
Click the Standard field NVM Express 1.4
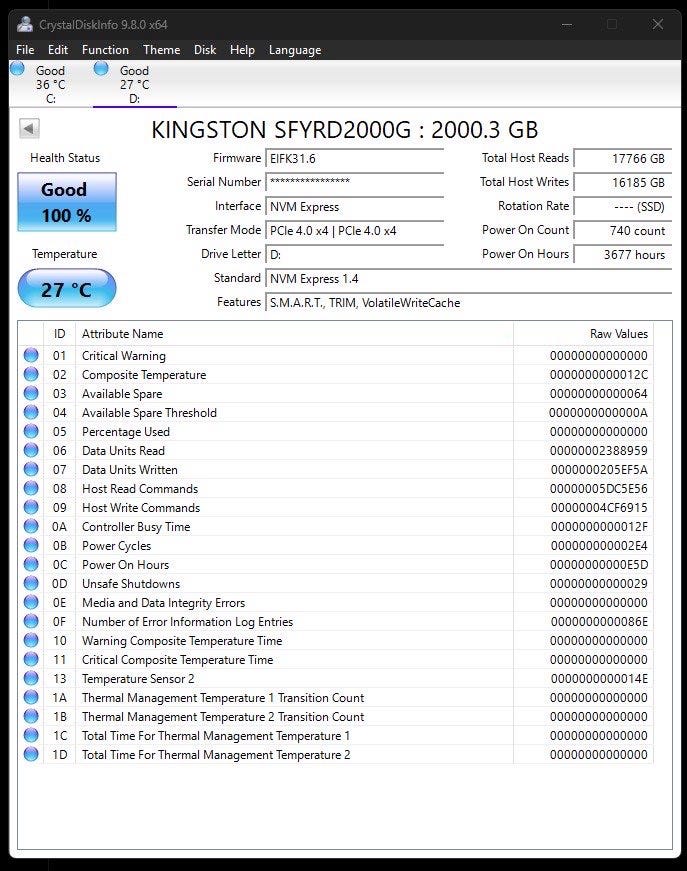coord(469,278)
